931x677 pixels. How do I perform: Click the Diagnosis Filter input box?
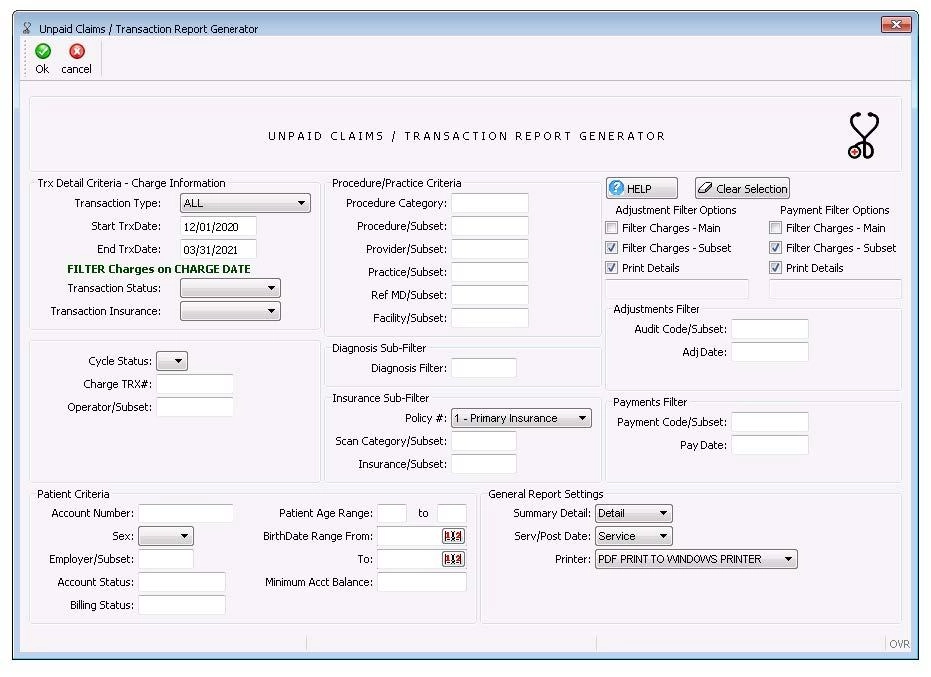[483, 368]
